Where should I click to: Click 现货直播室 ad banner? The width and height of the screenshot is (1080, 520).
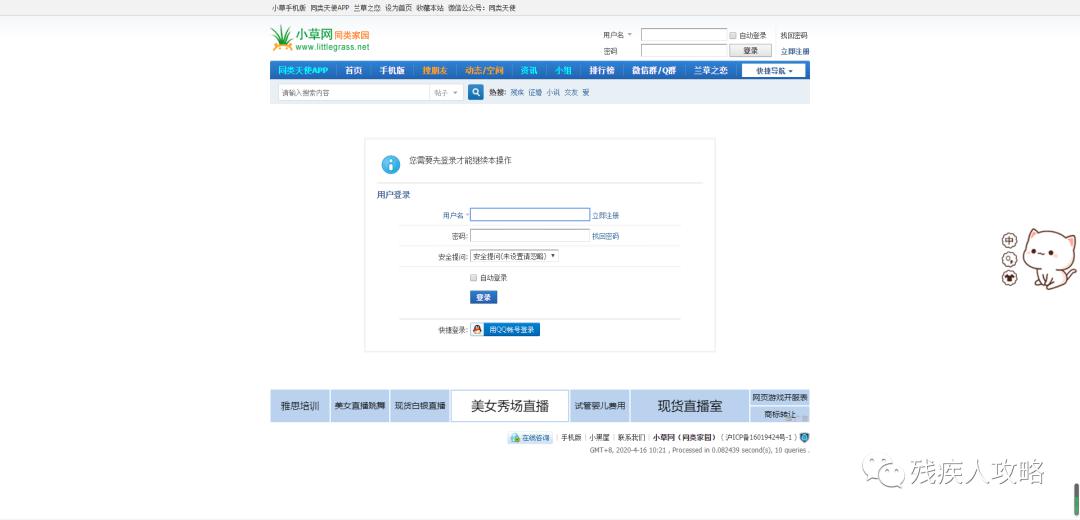[x=689, y=406]
